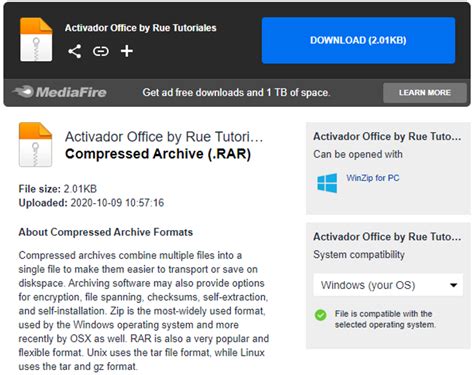Screen dimensions: 474x375
Task: Copy link using the chain icon
Action: tap(101, 51)
